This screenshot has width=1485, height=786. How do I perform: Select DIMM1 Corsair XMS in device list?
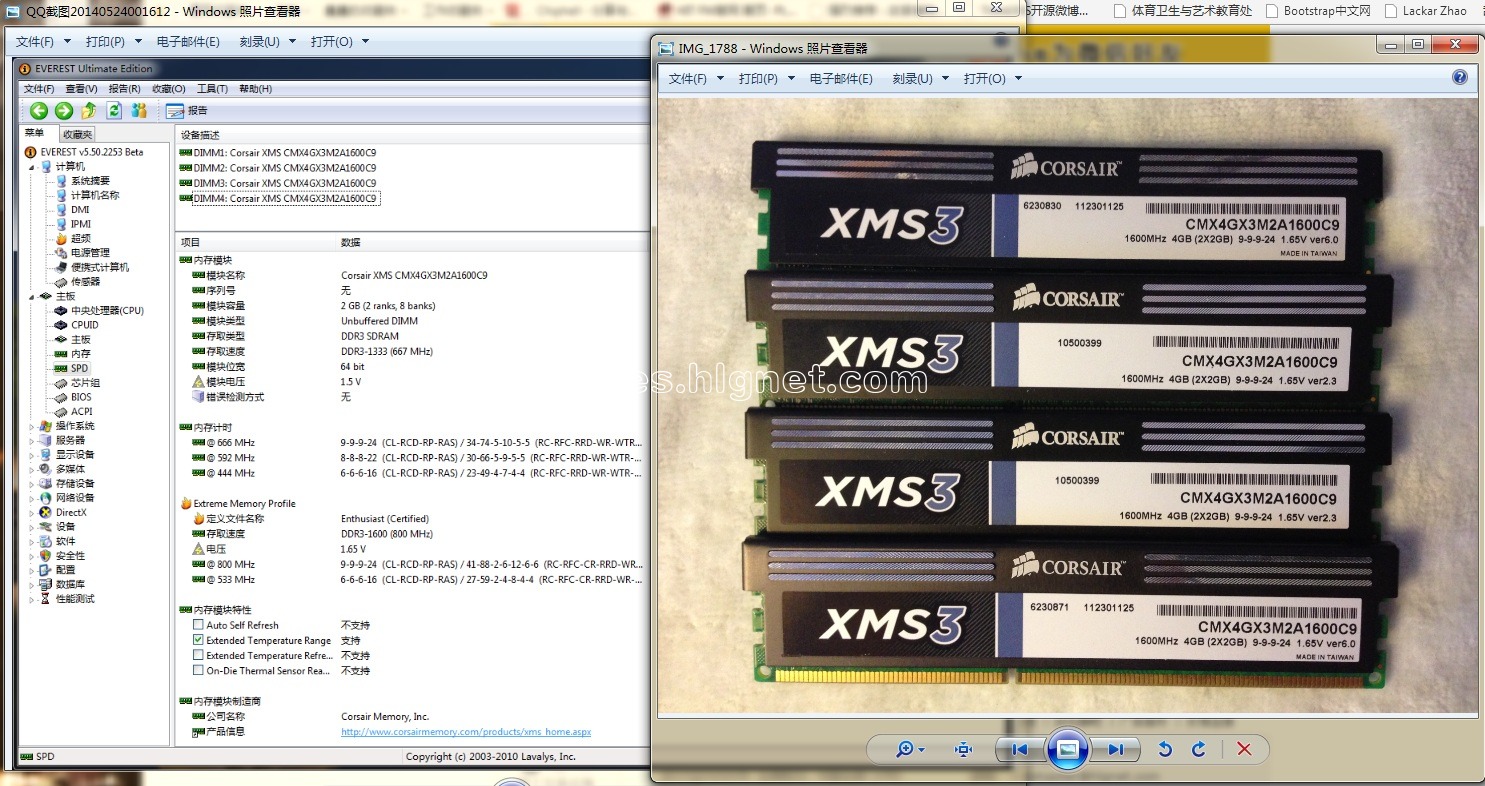[x=278, y=153]
